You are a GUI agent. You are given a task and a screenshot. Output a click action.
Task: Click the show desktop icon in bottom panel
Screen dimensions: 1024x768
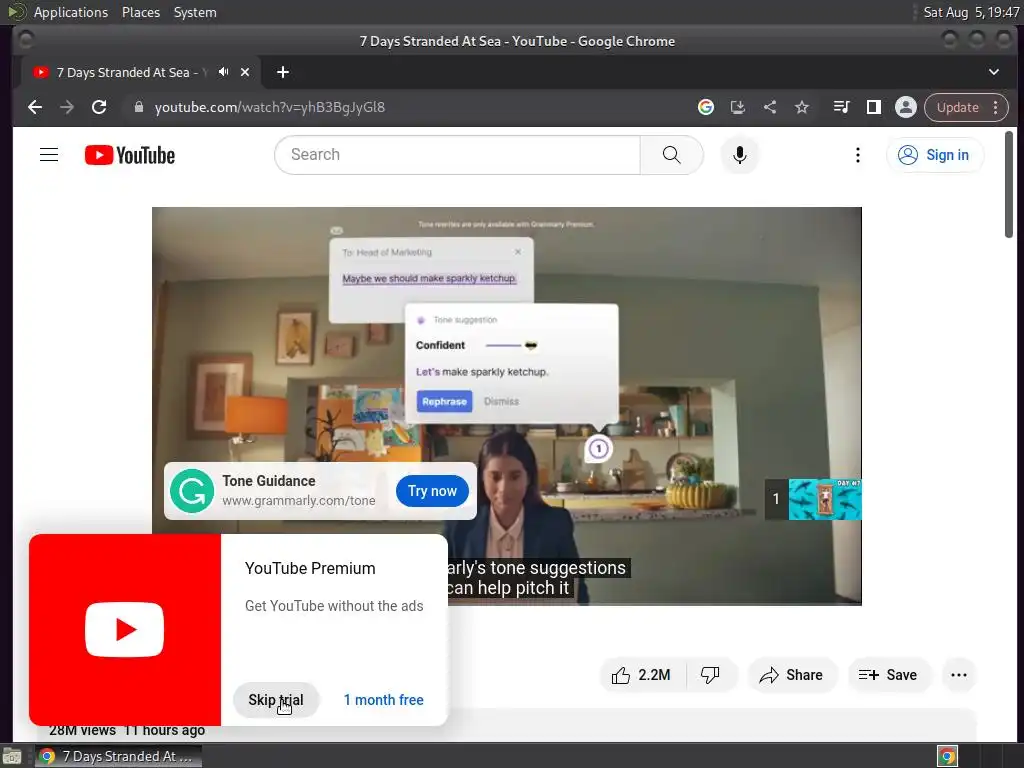12,756
